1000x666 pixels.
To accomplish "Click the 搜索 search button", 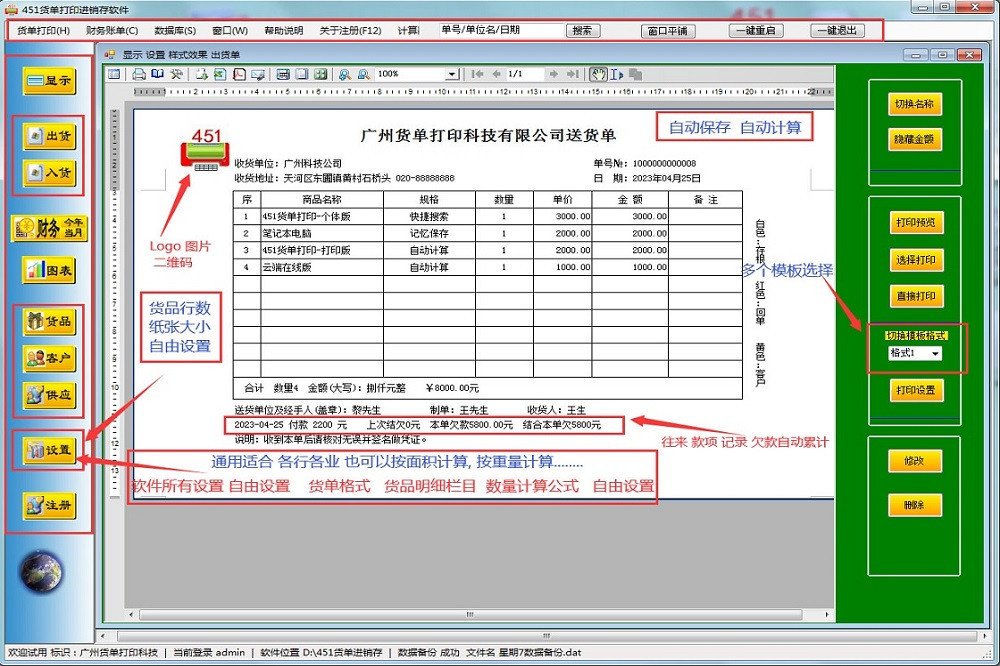I will [x=583, y=31].
